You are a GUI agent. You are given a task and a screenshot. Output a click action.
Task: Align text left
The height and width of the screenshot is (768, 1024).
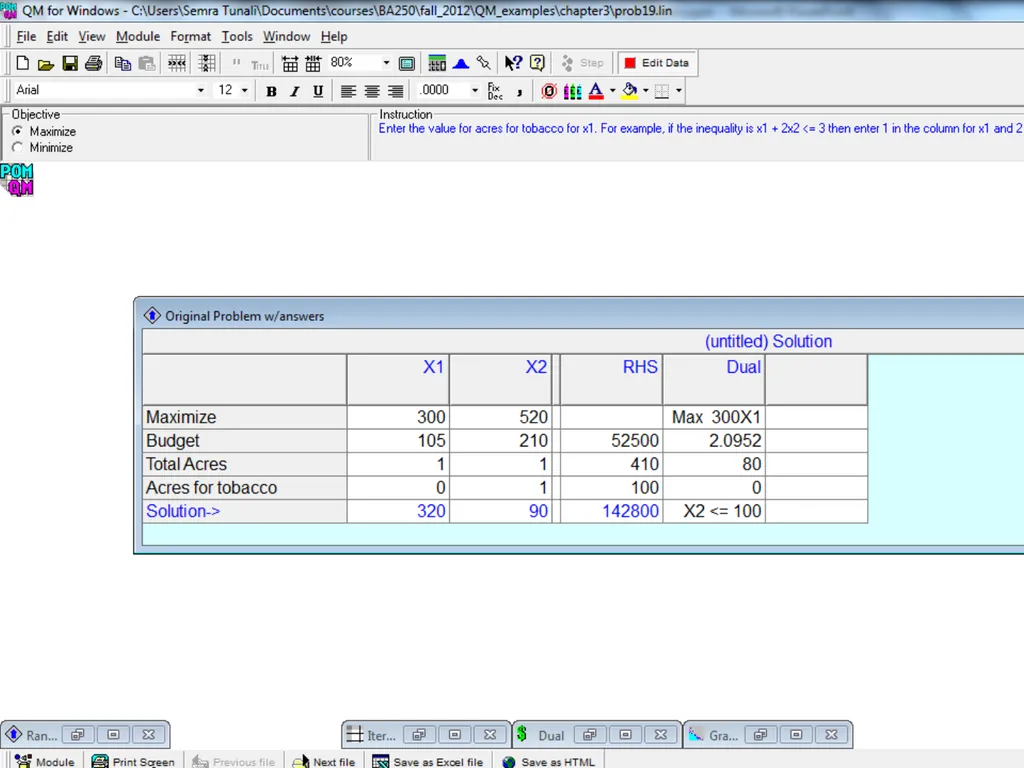click(x=348, y=91)
